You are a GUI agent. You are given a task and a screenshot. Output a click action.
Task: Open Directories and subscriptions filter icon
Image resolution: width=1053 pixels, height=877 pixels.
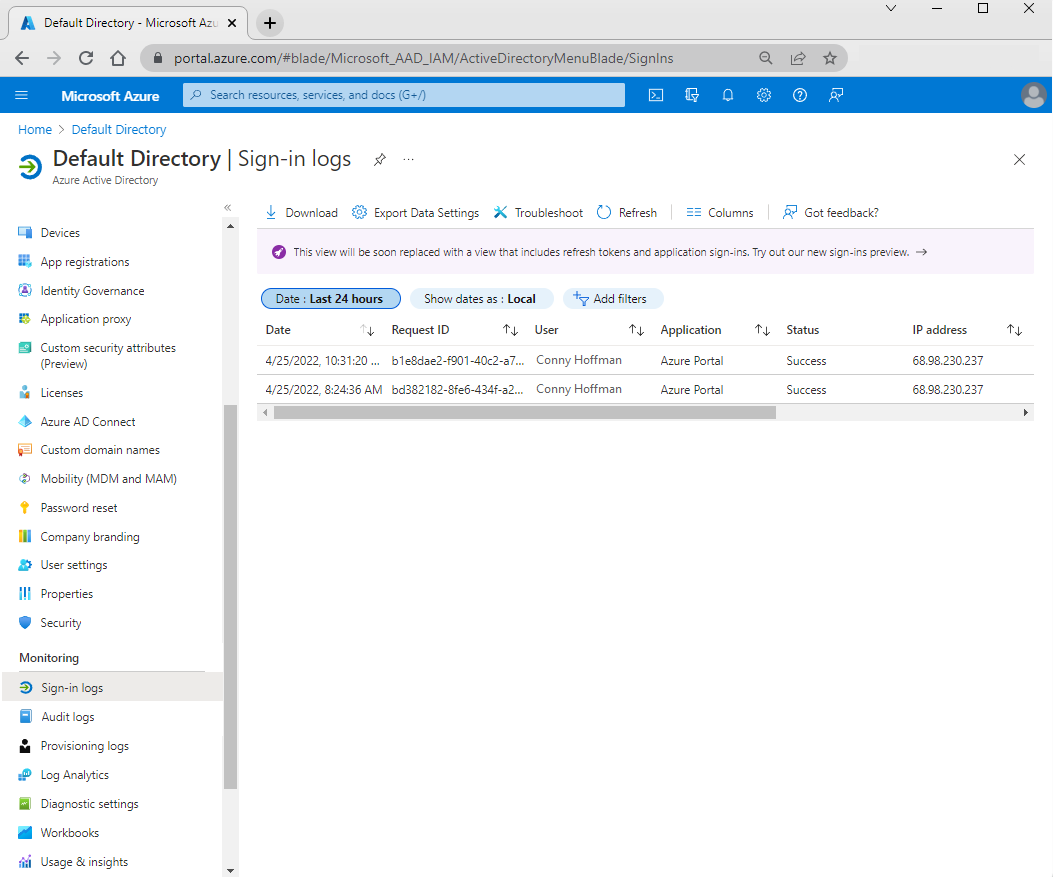coord(692,95)
